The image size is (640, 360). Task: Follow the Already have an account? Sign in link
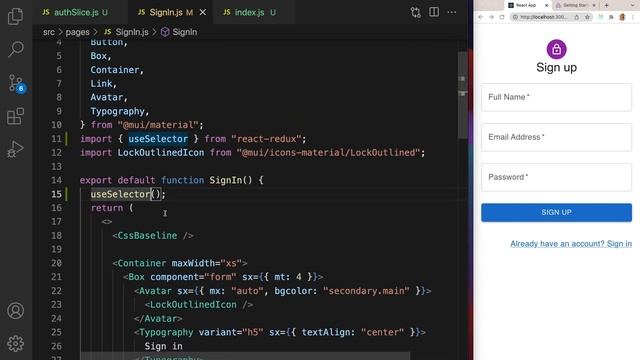pos(571,244)
